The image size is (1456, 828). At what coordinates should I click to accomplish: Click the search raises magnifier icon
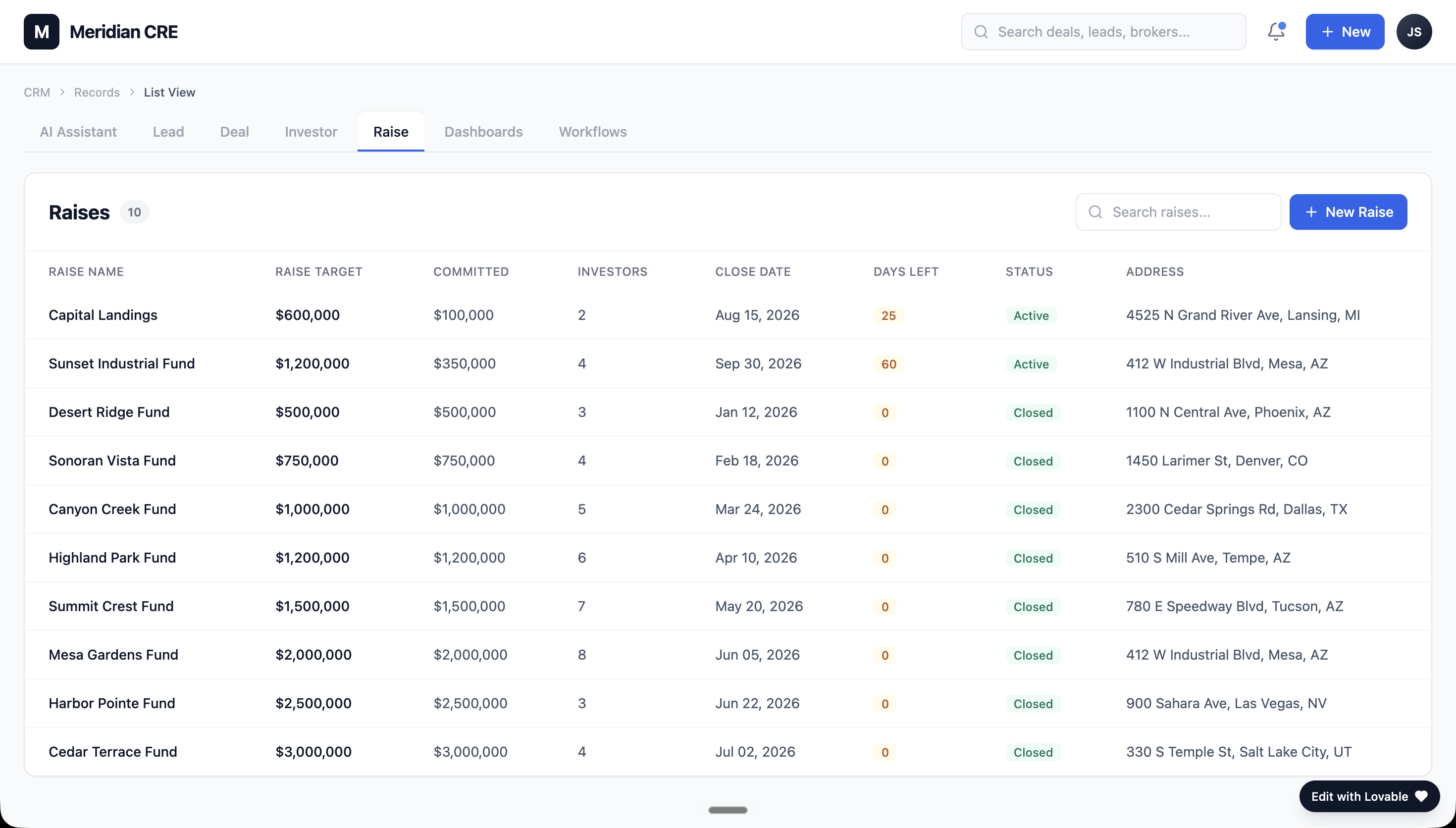pos(1095,212)
